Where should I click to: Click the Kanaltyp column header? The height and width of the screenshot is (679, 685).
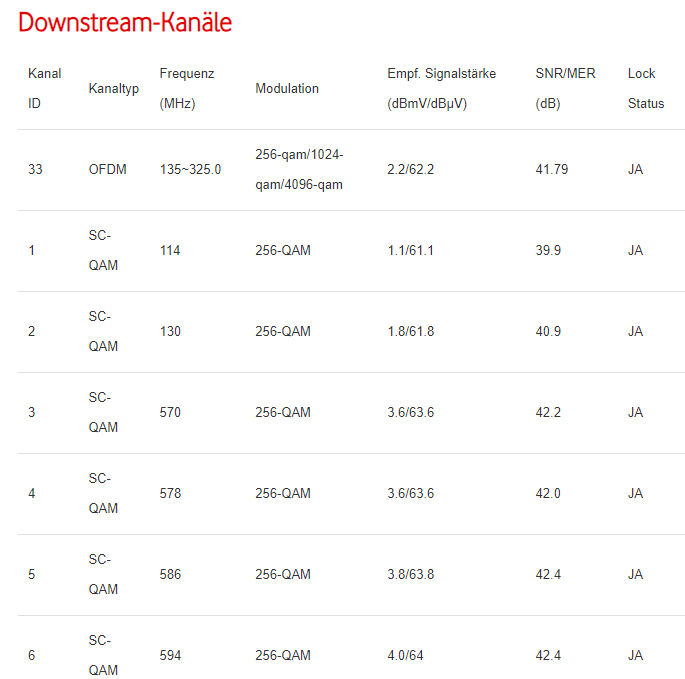114,89
